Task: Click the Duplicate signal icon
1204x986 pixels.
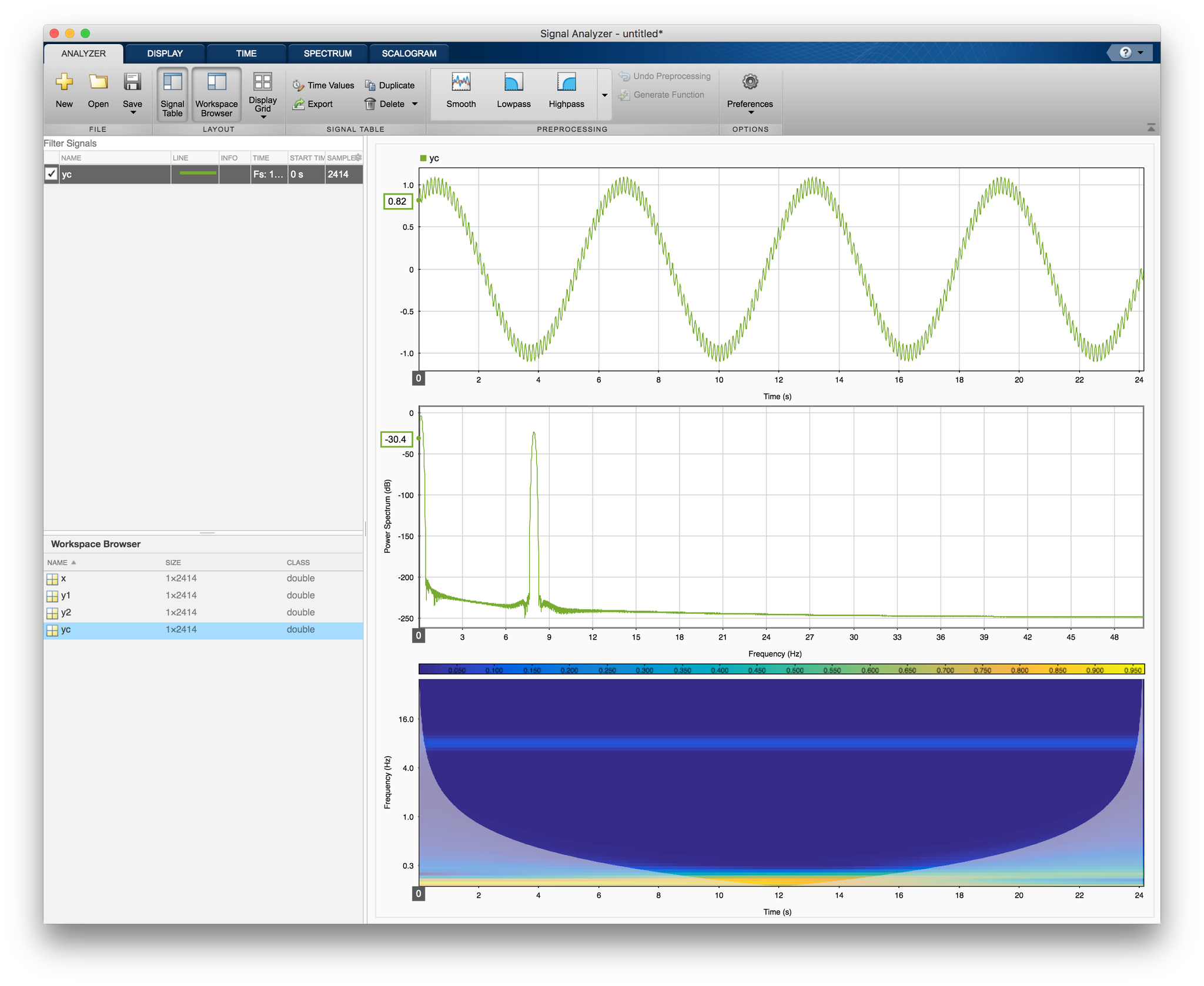Action: pos(370,85)
